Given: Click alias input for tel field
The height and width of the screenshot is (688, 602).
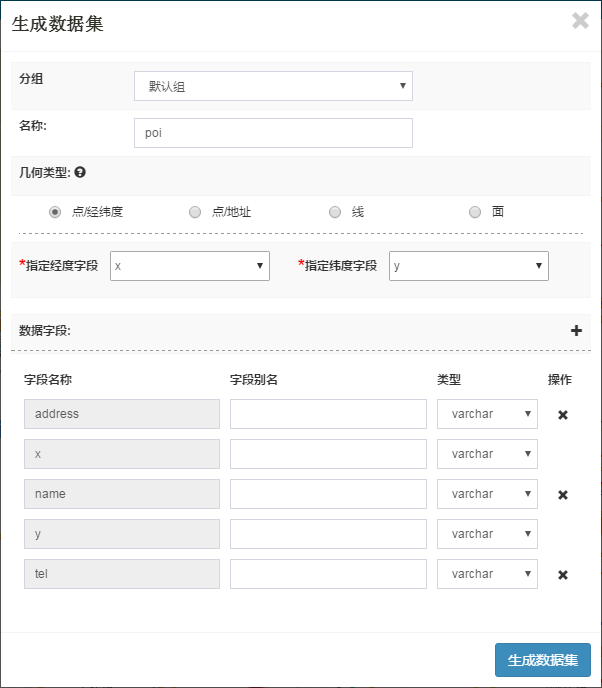Looking at the screenshot, I should [x=328, y=573].
